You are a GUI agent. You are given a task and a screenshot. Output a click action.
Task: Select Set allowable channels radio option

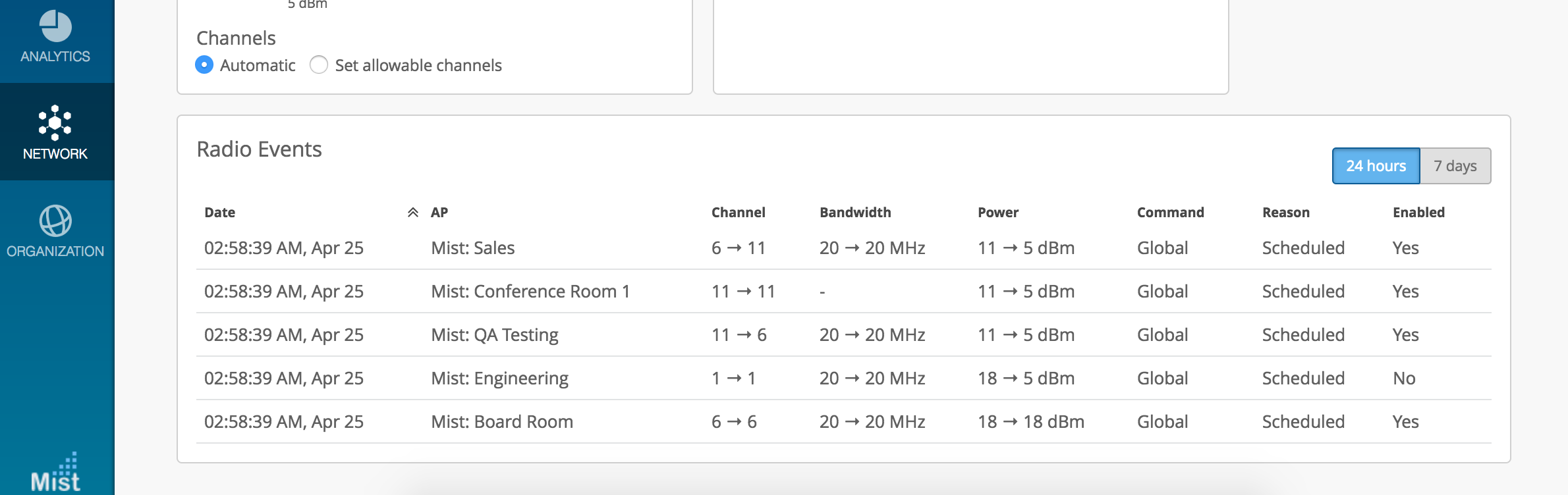[x=319, y=65]
